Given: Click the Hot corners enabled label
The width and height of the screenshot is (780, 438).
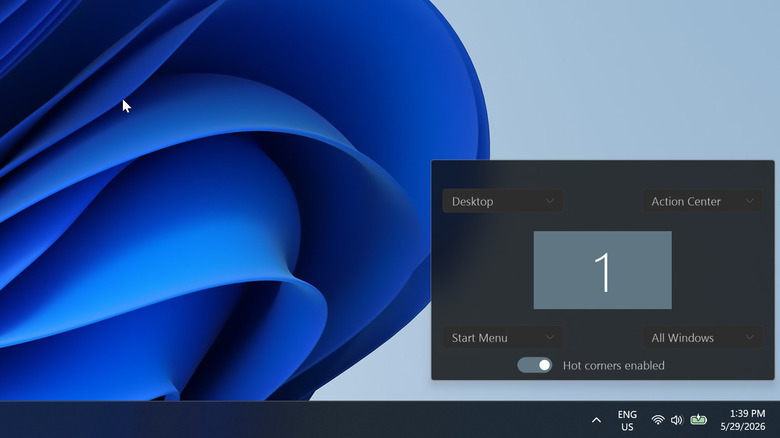Looking at the screenshot, I should (613, 365).
